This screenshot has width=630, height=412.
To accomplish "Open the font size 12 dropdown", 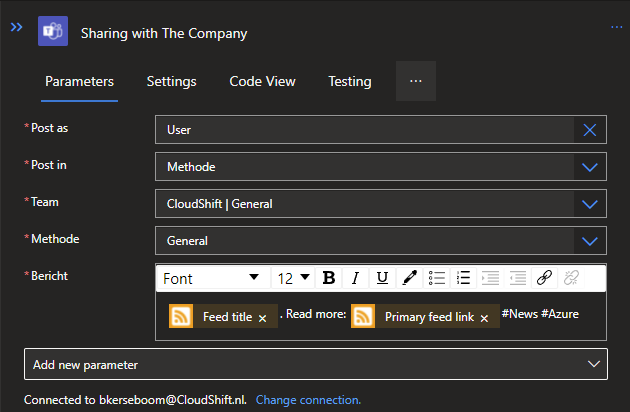I will 293,278.
